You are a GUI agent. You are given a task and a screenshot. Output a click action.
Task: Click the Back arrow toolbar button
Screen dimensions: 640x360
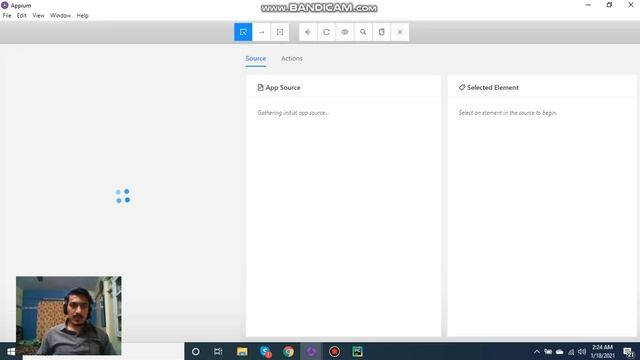308,32
